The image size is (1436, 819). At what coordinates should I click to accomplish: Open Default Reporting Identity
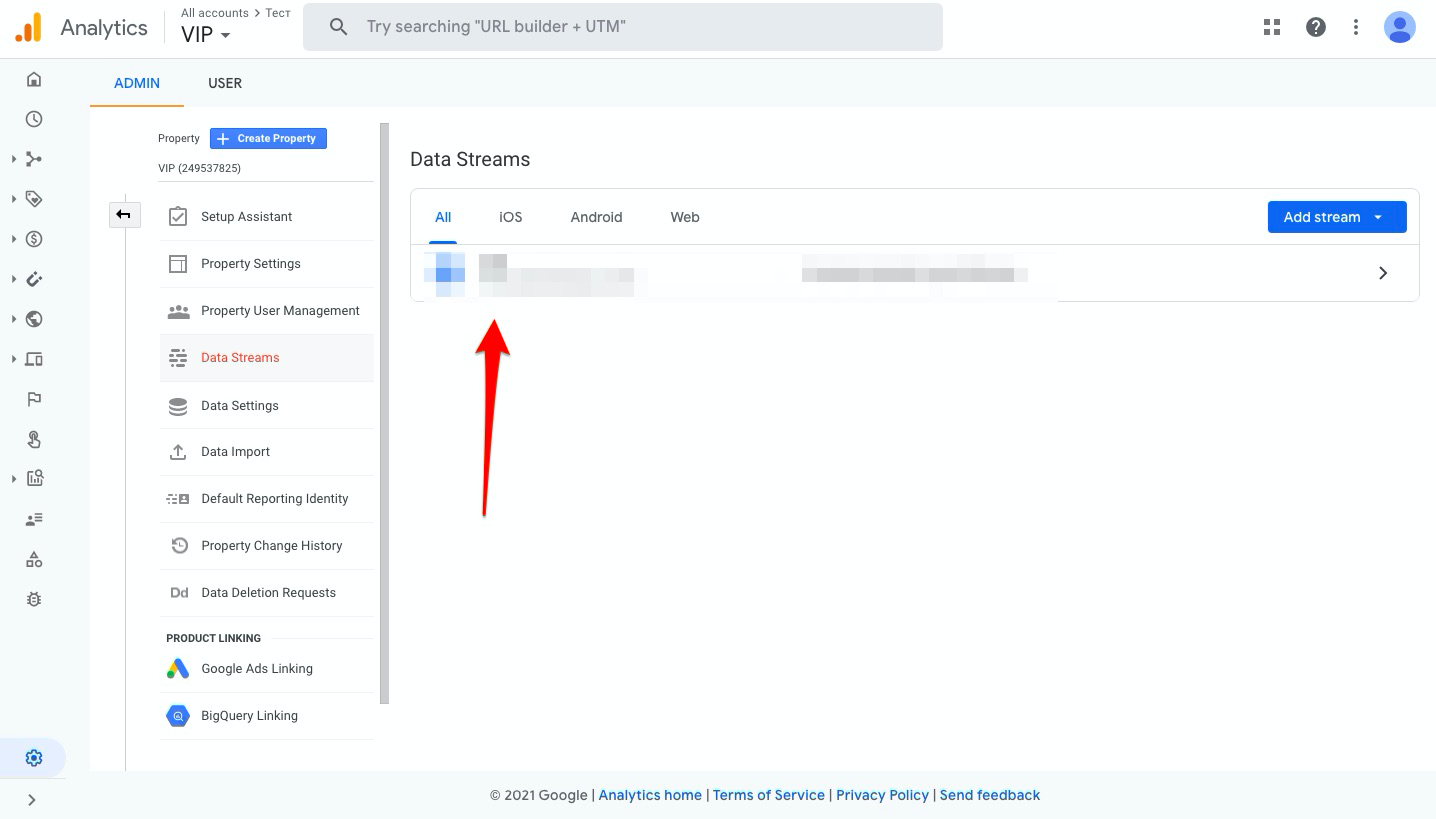coord(266,499)
